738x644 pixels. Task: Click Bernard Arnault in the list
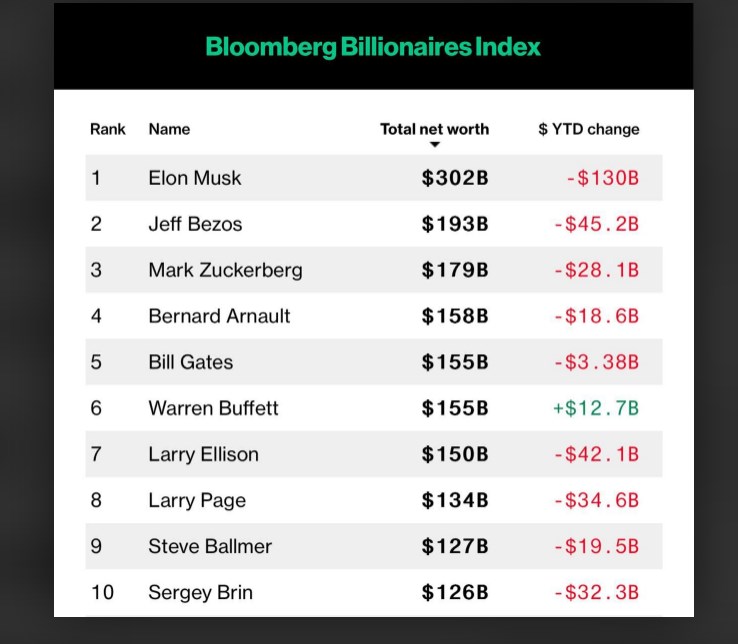click(x=219, y=316)
